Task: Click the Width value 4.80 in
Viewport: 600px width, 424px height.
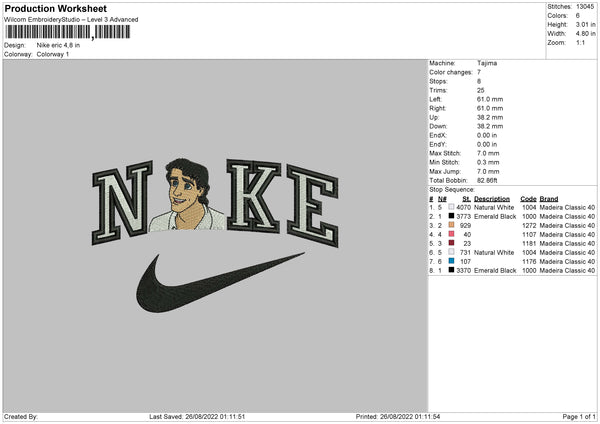Action: tap(585, 34)
